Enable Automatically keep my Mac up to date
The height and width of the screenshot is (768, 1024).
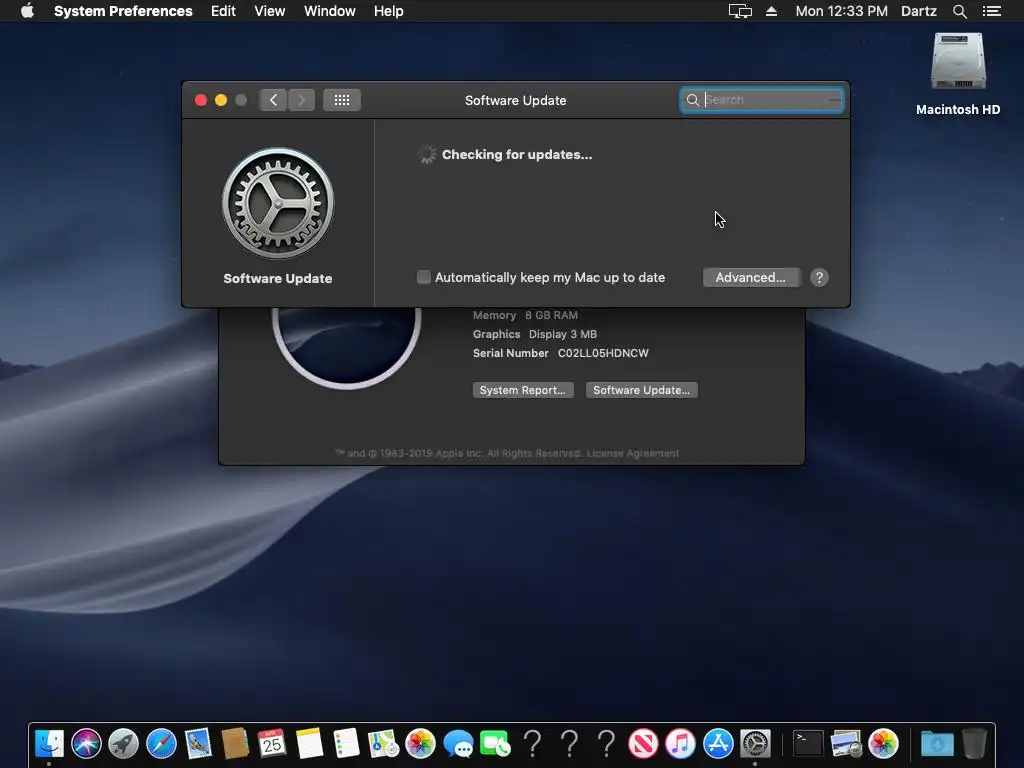[x=424, y=278]
